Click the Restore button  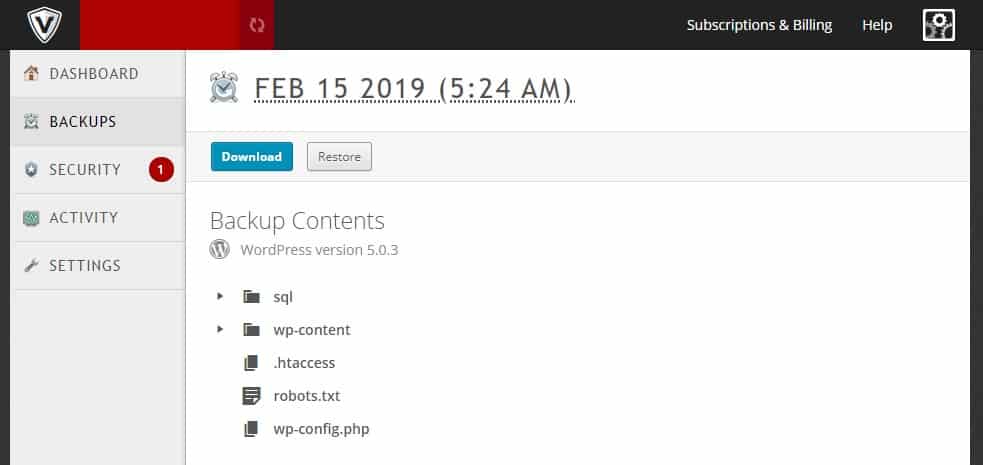(339, 157)
